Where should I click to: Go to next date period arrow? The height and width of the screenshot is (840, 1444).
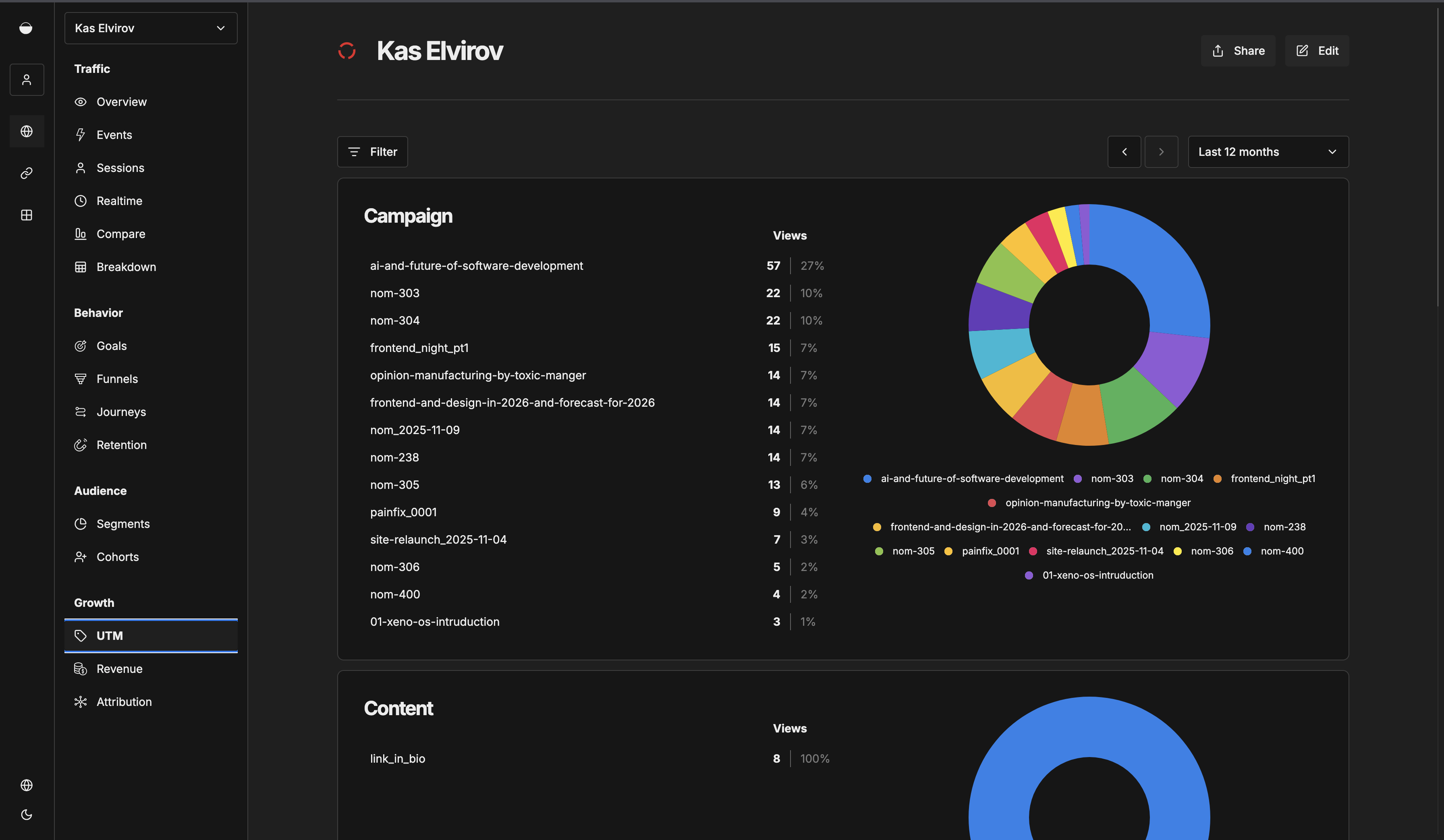[x=1161, y=152]
